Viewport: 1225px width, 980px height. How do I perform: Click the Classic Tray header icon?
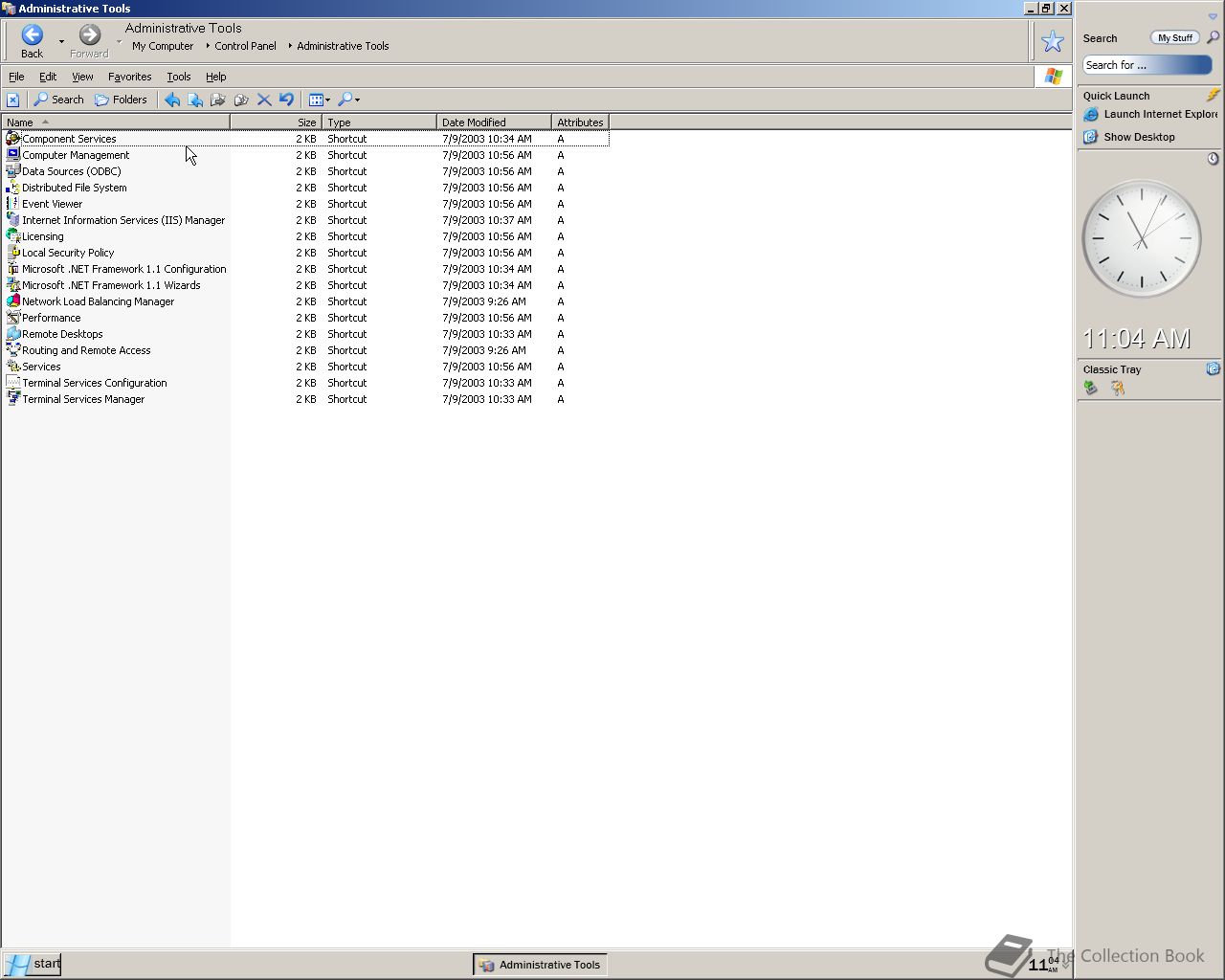pyautogui.click(x=1213, y=368)
